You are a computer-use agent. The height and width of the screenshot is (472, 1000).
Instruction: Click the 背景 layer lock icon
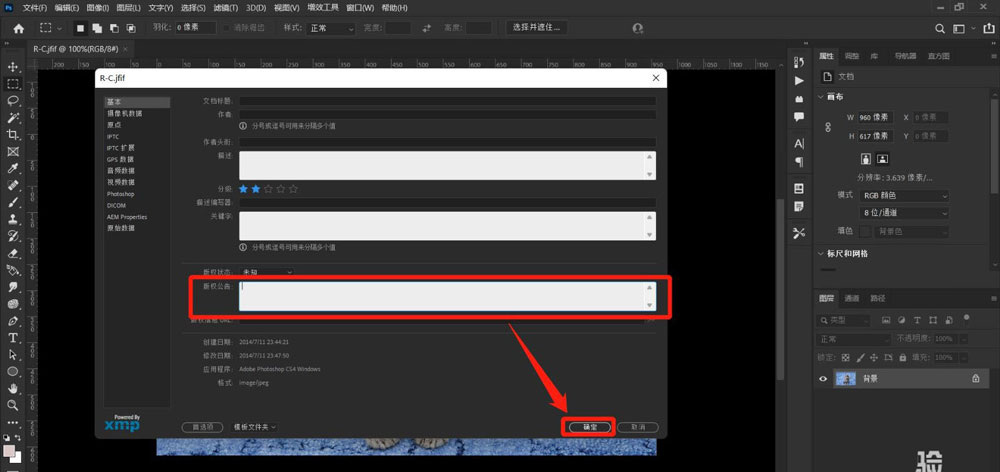pos(975,379)
